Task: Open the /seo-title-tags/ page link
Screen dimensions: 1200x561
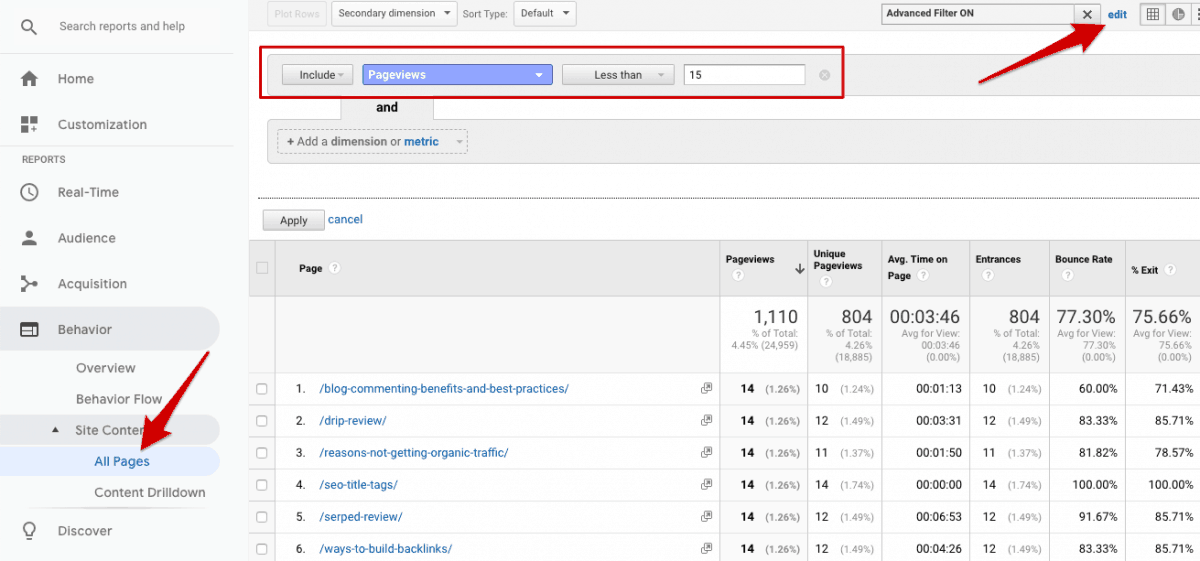Action: pyautogui.click(x=359, y=485)
